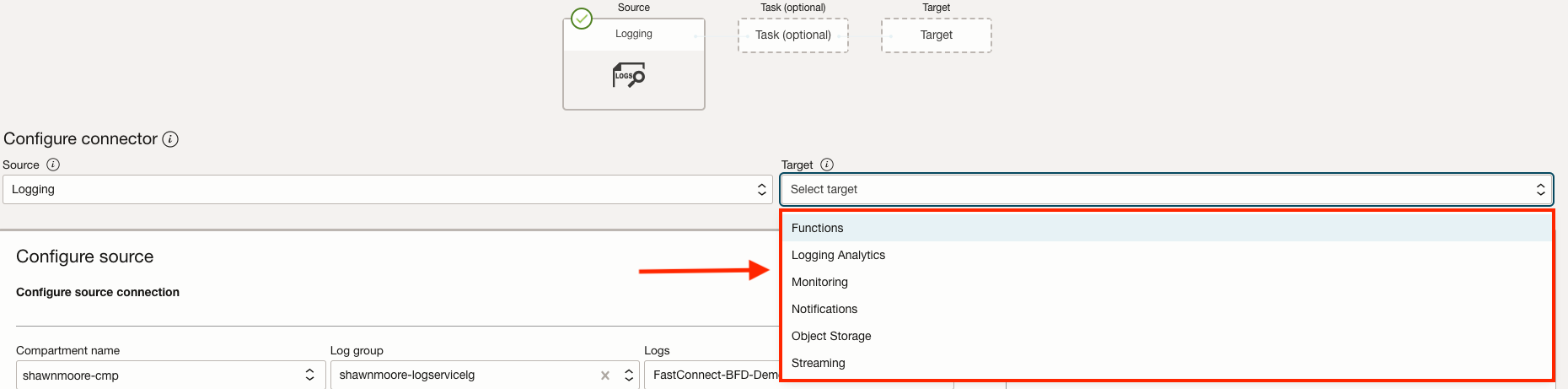1568x389 pixels.
Task: Click the green checkmark on Source box
Action: point(582,19)
